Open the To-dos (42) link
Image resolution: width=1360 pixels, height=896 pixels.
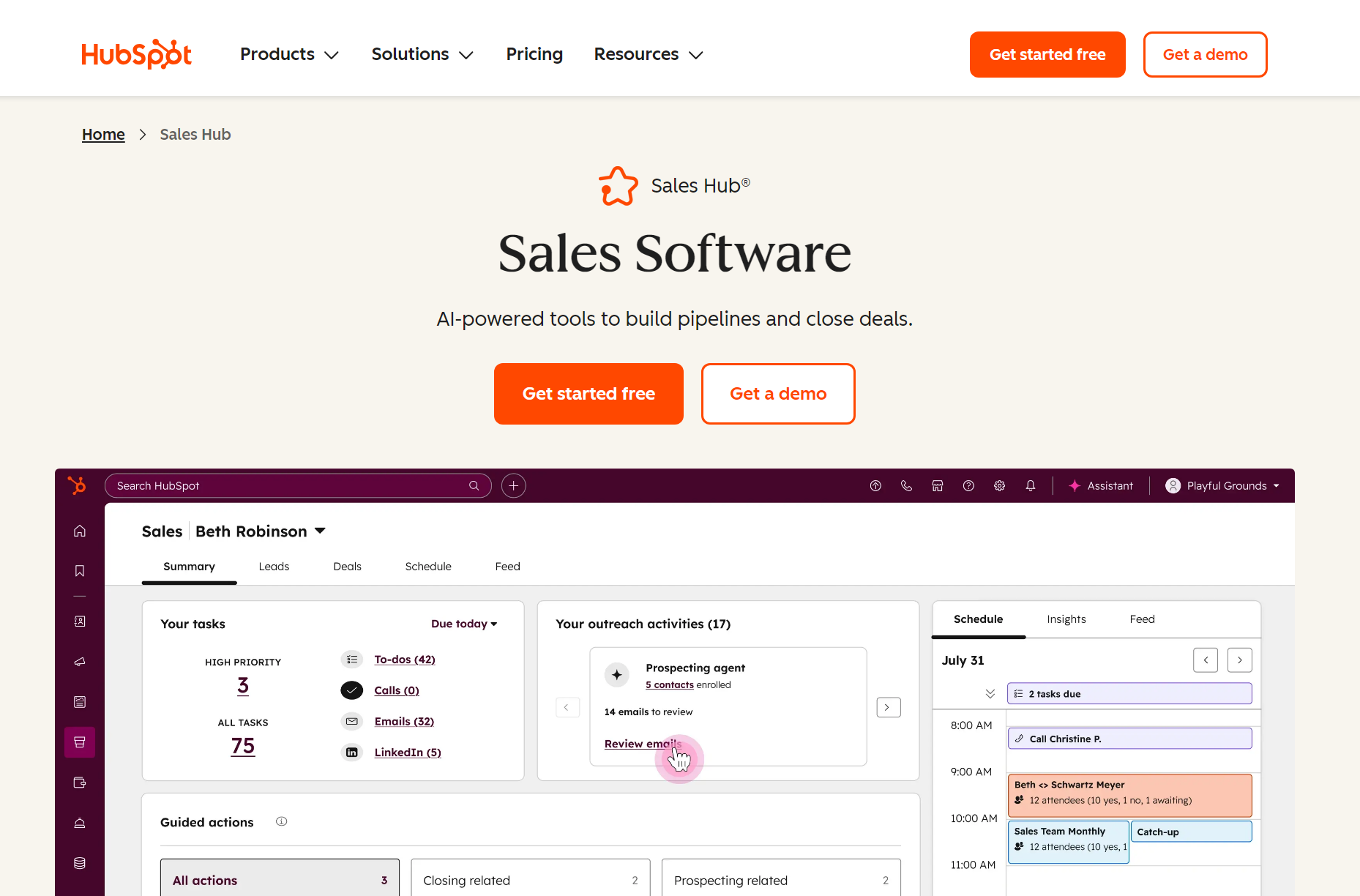point(405,660)
